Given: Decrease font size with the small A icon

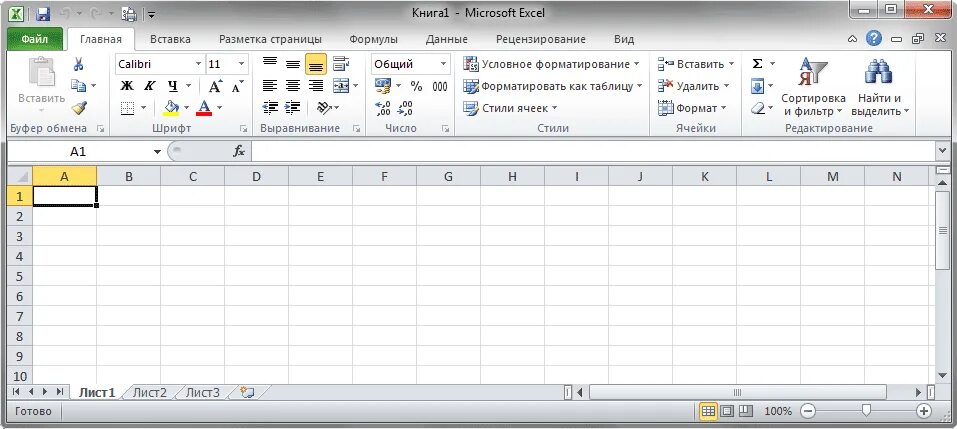Looking at the screenshot, I should (x=237, y=86).
